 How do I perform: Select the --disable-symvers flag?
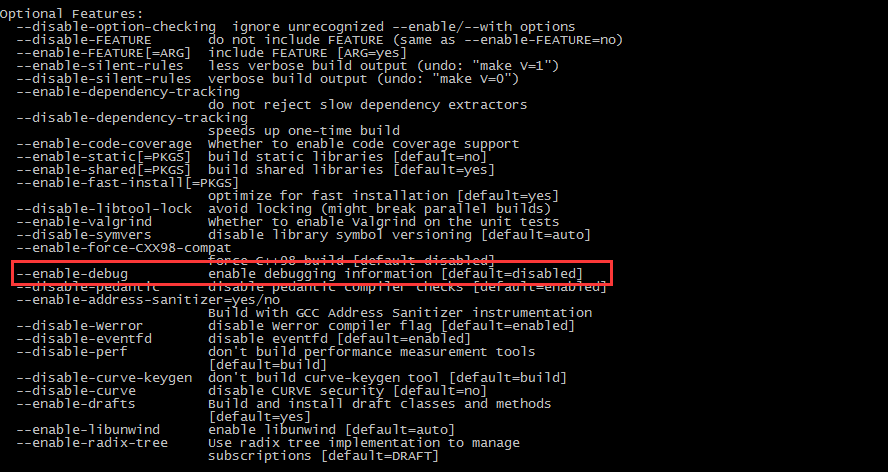point(84,234)
